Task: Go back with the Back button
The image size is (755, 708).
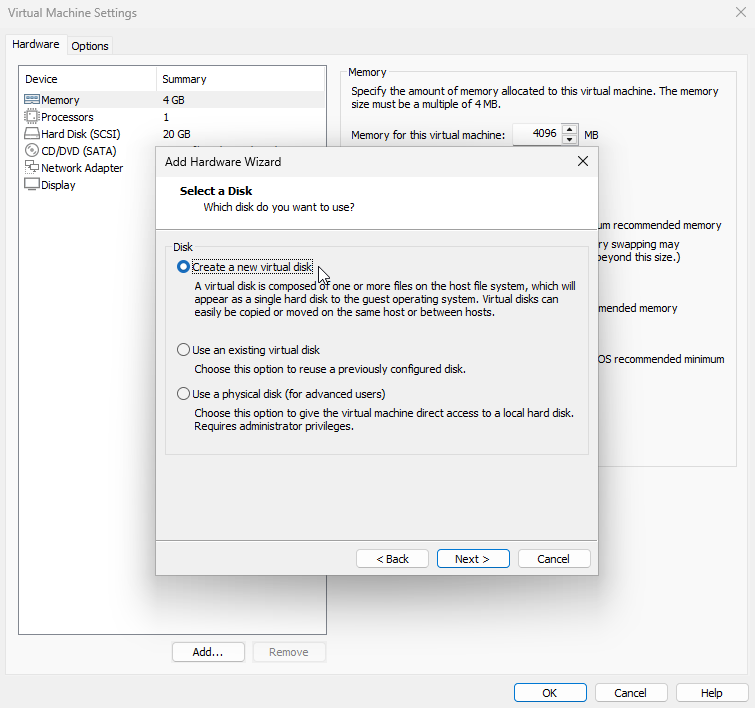Action: click(392, 559)
